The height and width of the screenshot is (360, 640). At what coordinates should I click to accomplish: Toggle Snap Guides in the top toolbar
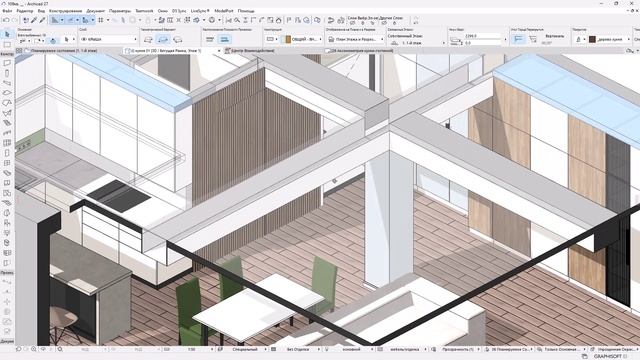pyautogui.click(x=70, y=20)
